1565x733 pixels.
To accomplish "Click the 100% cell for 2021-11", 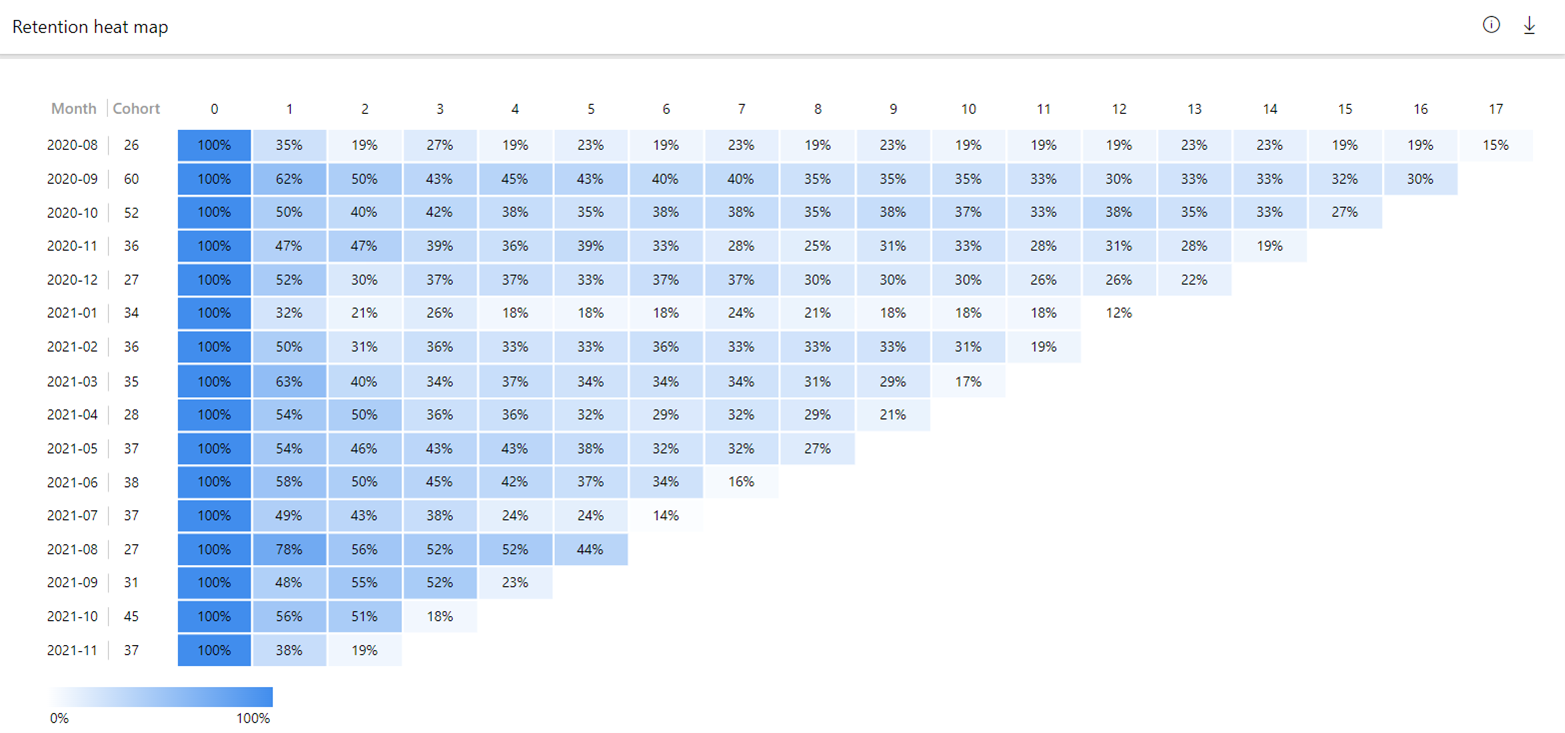I will [x=214, y=650].
